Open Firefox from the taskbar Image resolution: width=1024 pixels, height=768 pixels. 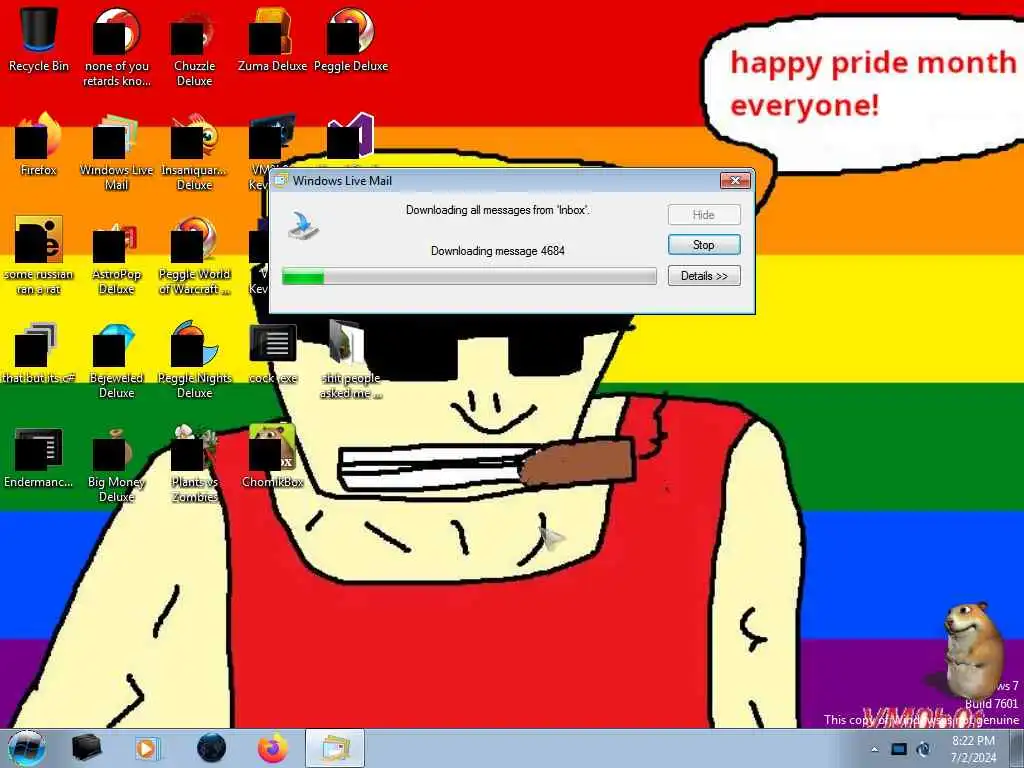click(272, 748)
